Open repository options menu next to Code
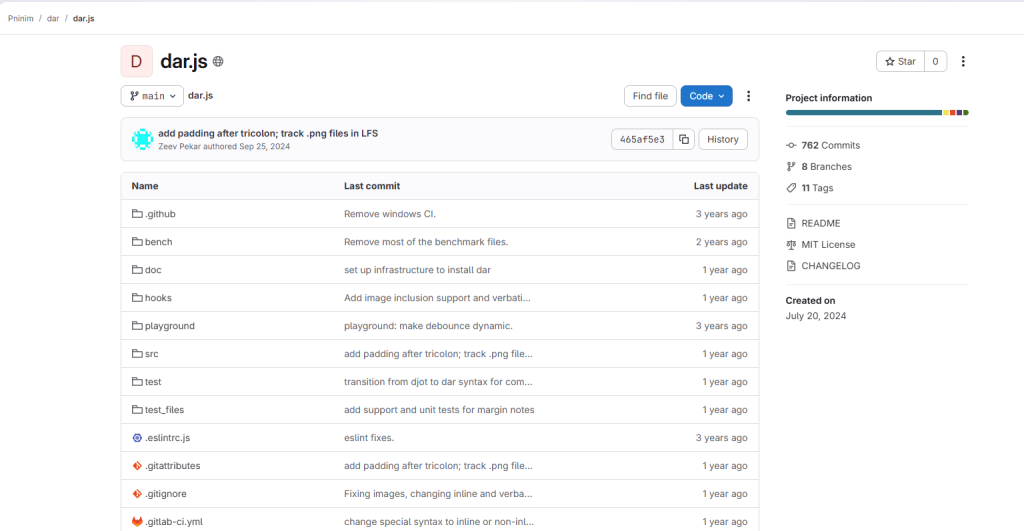Viewport: 1024px width, 531px height. [x=748, y=96]
